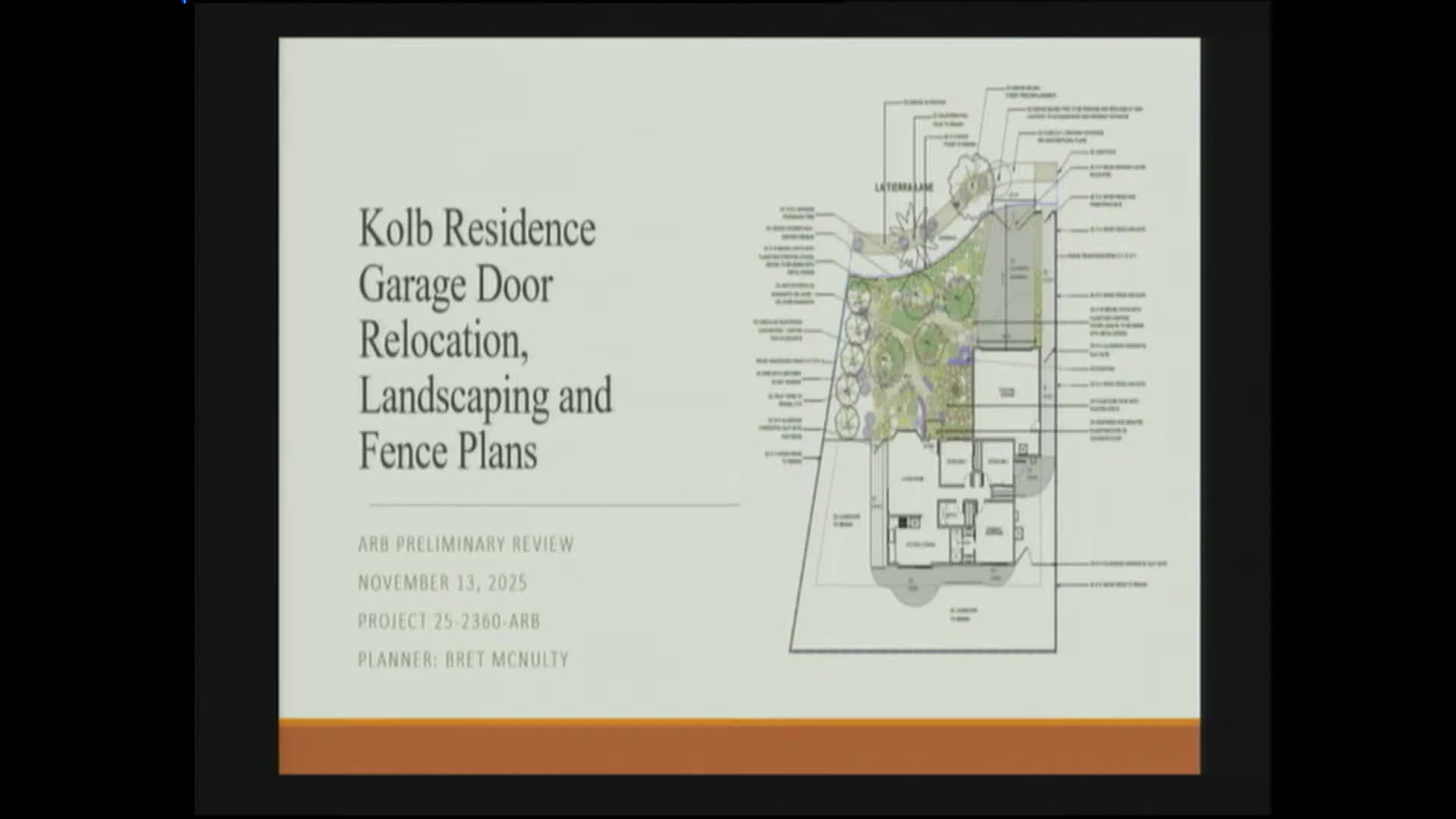The width and height of the screenshot is (1456, 819).
Task: Click the orange accent bar at slide bottom
Action: 739,747
